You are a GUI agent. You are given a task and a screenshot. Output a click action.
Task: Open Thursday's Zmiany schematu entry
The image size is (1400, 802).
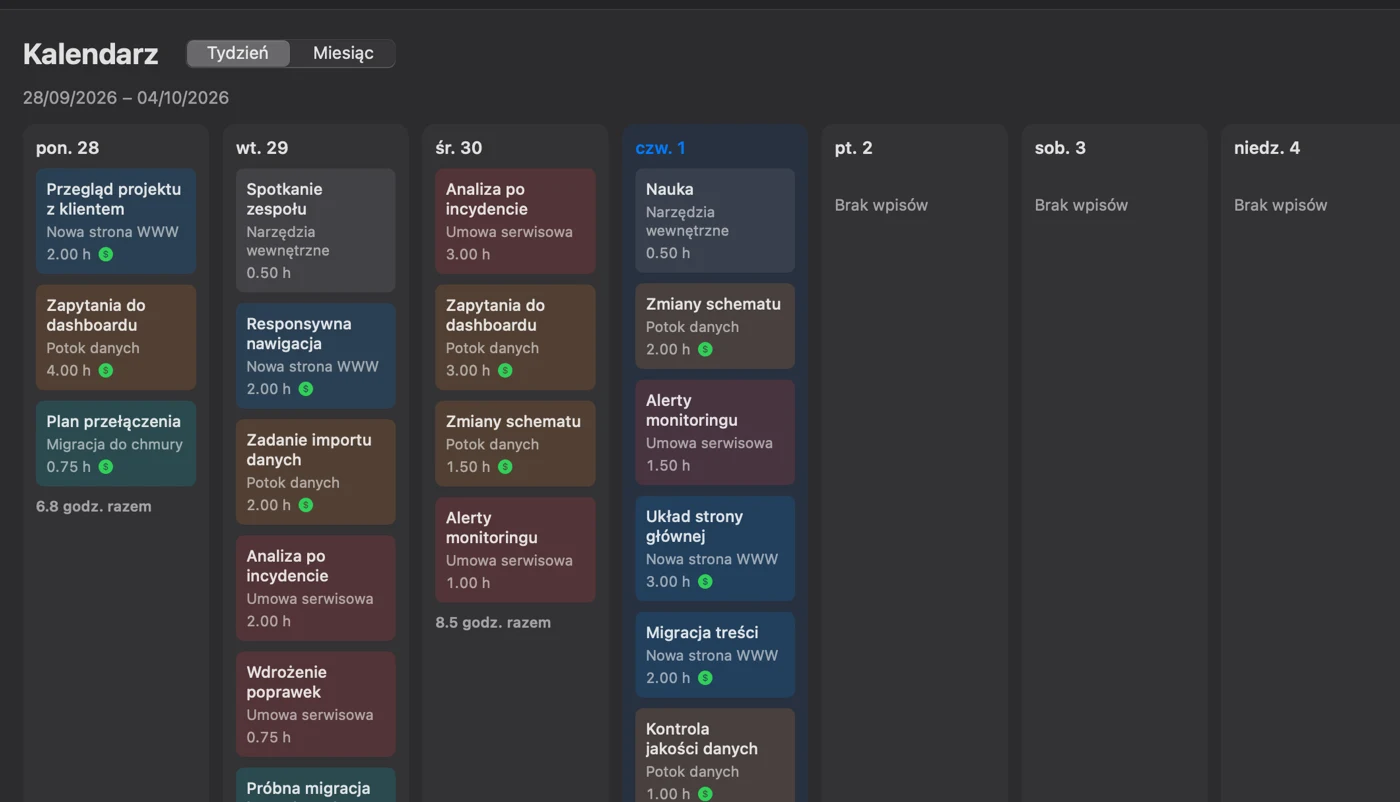point(715,326)
